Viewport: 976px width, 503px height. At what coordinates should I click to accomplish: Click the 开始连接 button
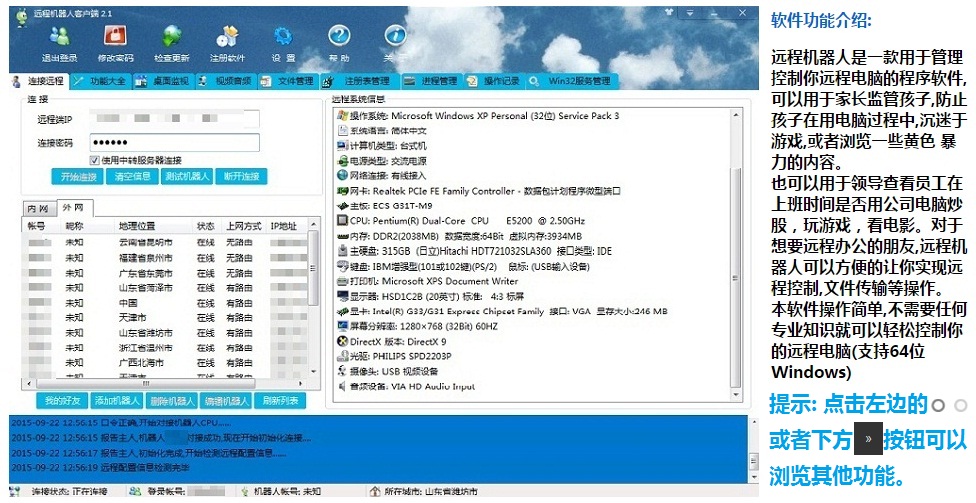[x=78, y=177]
